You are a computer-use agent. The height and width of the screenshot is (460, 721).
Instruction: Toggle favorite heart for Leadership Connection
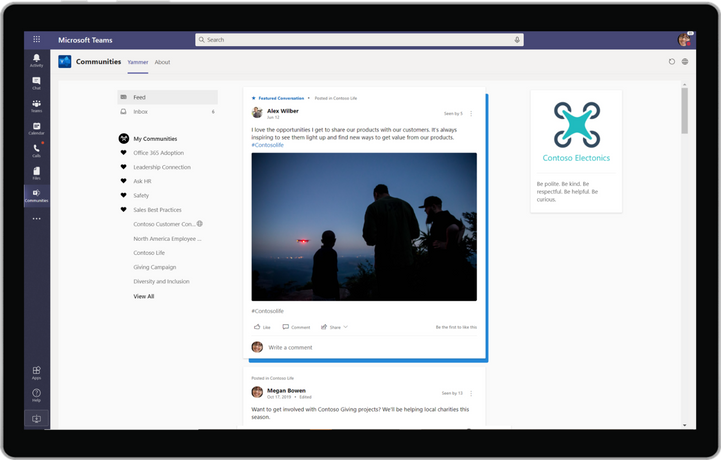[x=123, y=167]
